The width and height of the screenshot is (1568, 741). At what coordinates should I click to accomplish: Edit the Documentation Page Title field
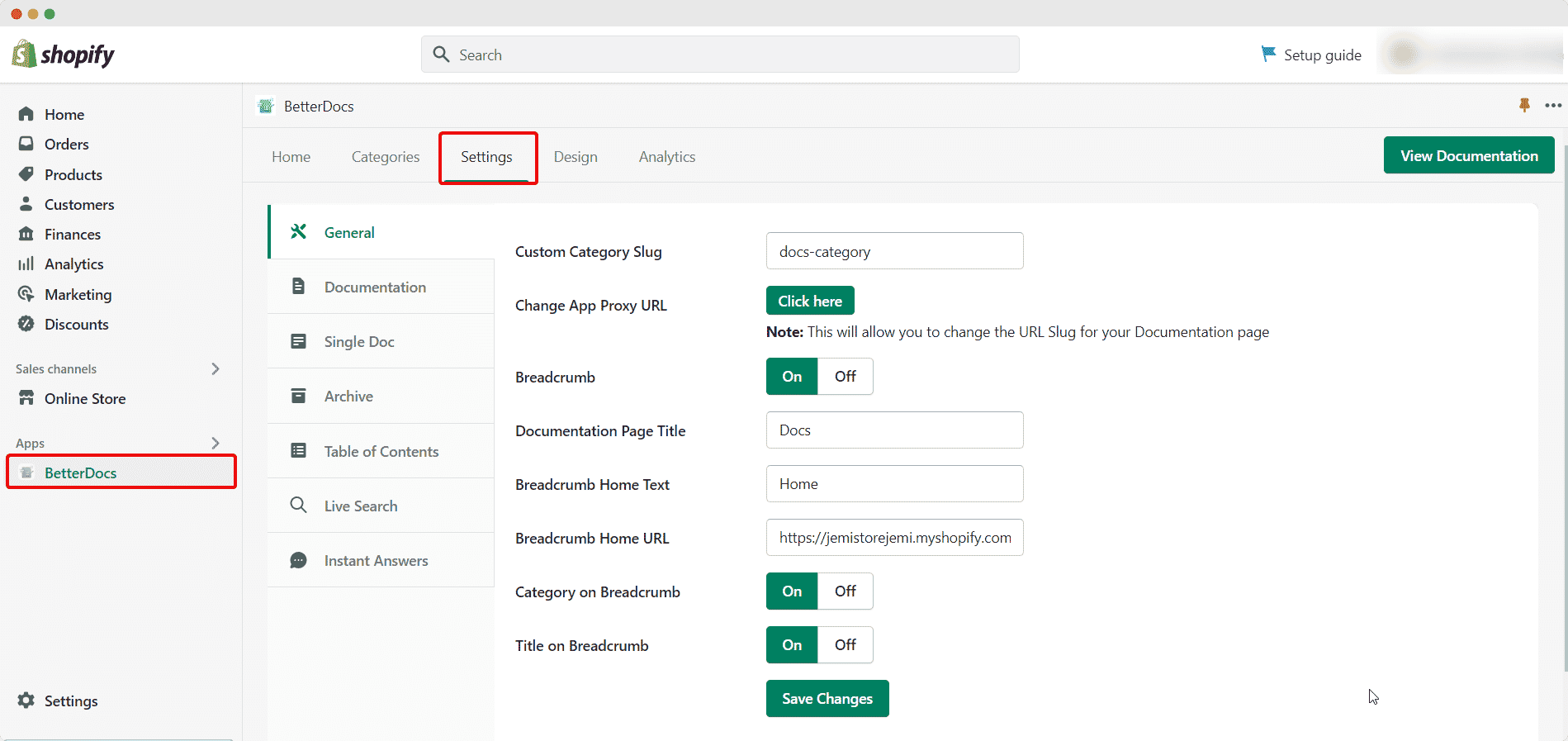point(895,430)
